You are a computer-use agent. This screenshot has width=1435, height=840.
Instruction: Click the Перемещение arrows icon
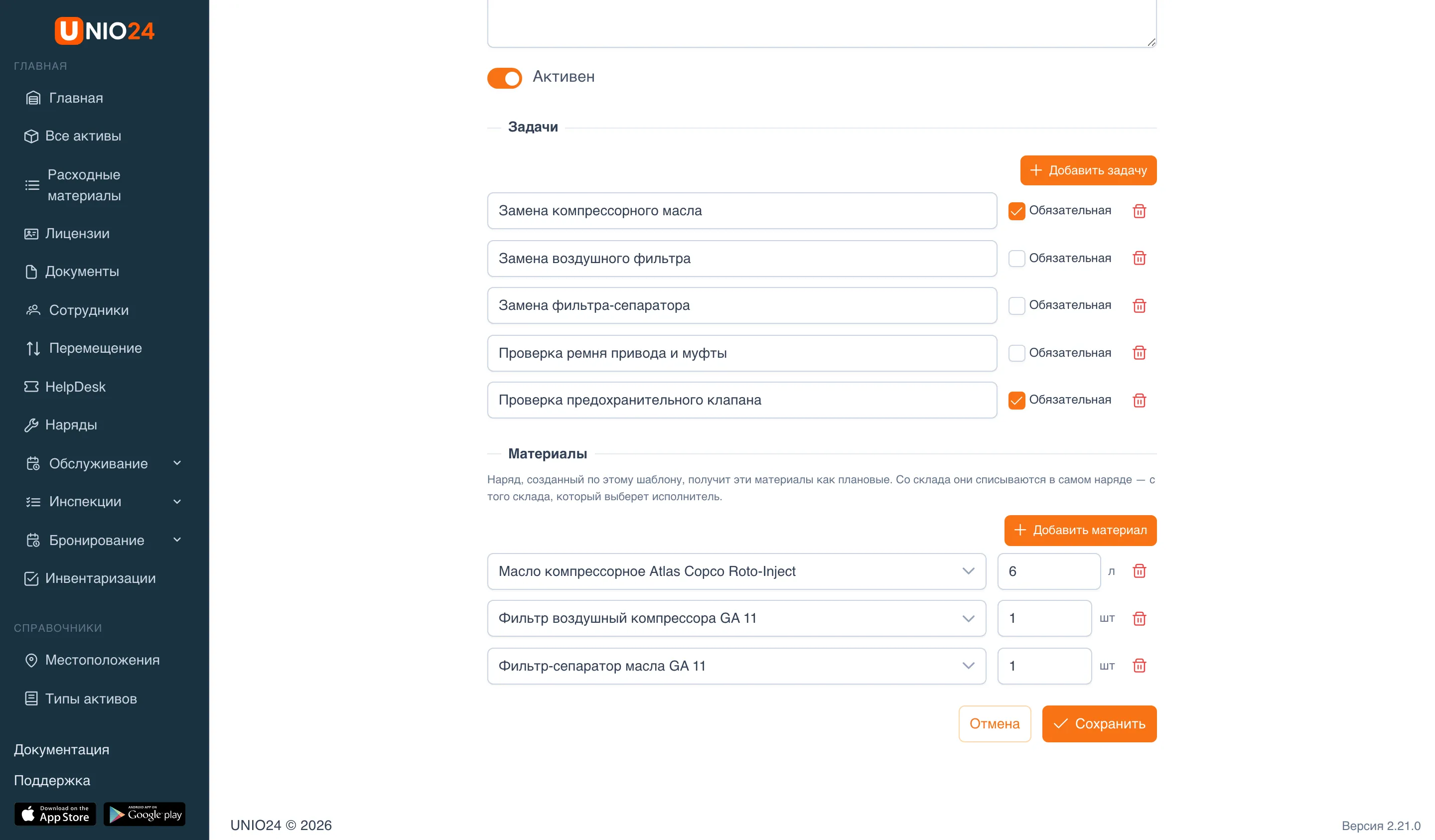point(33,349)
